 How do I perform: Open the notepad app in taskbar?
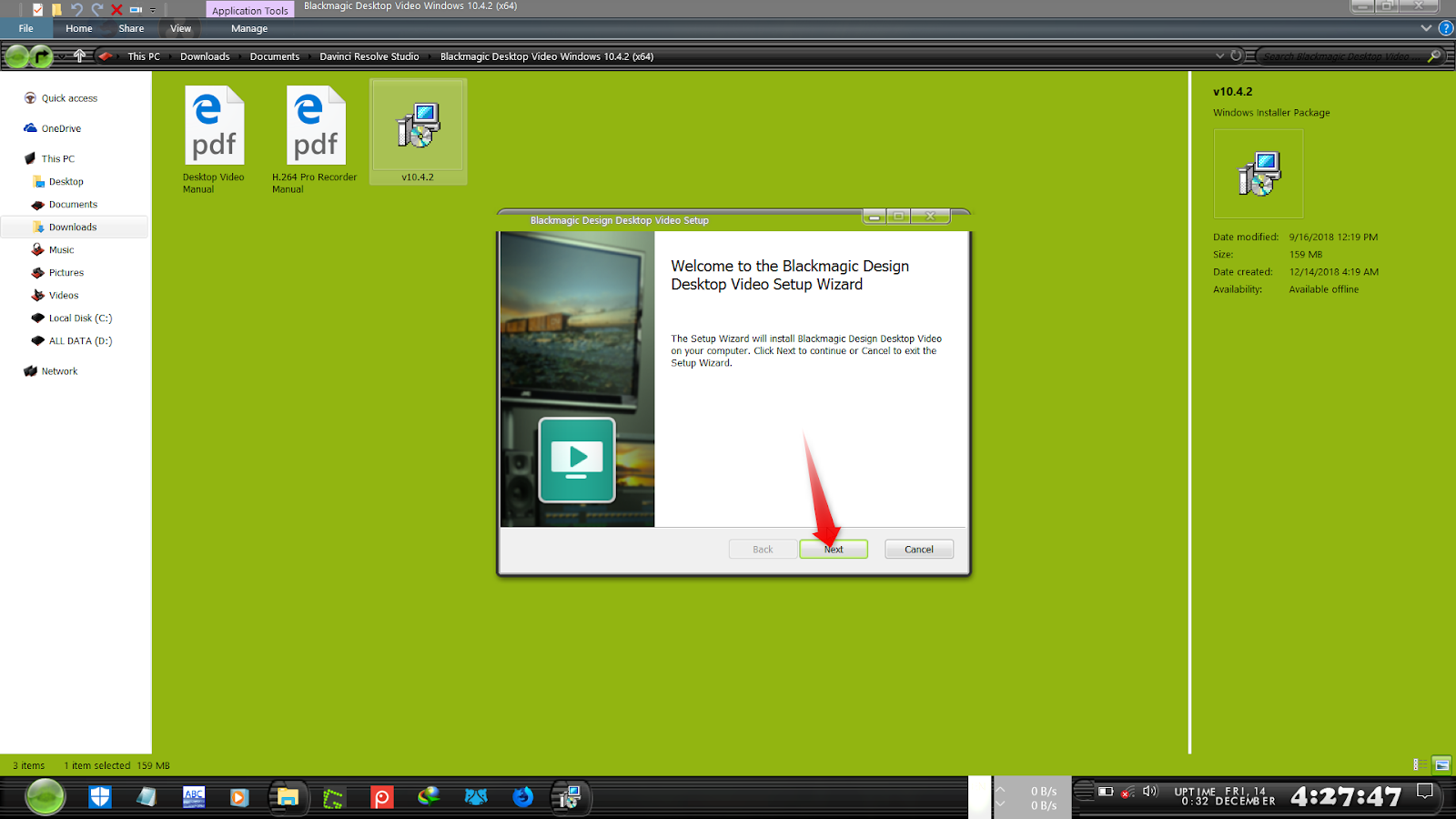pyautogui.click(x=147, y=797)
